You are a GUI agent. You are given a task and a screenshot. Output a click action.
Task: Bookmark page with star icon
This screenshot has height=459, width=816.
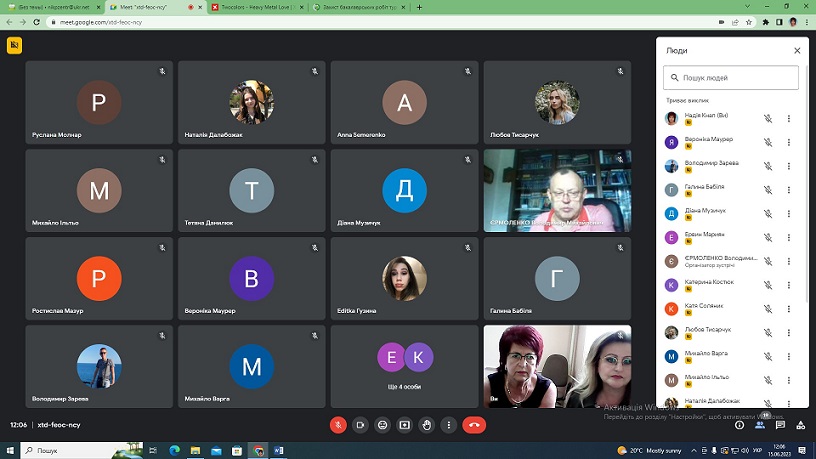[x=748, y=22]
